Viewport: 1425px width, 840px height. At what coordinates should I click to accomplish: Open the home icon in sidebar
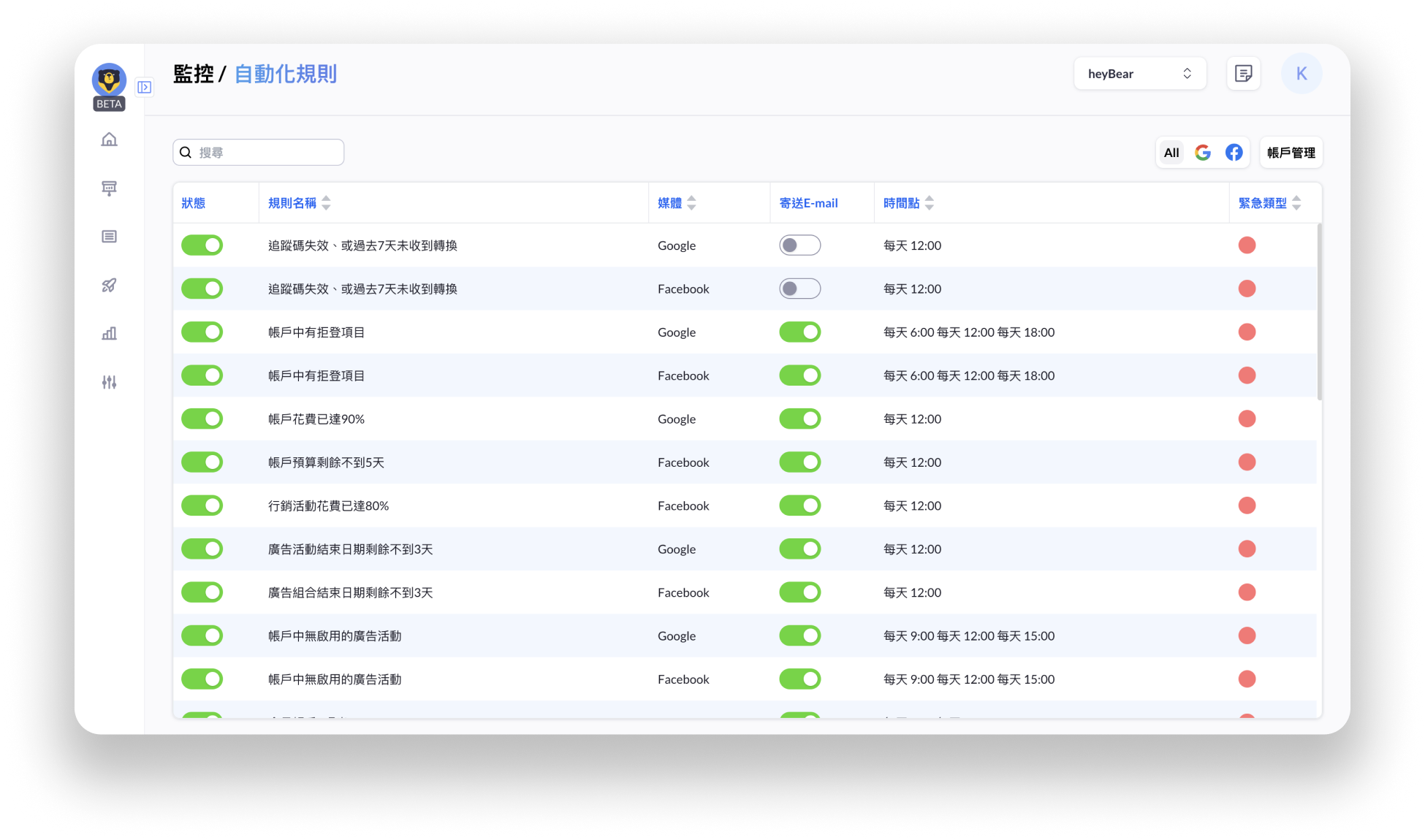point(109,140)
